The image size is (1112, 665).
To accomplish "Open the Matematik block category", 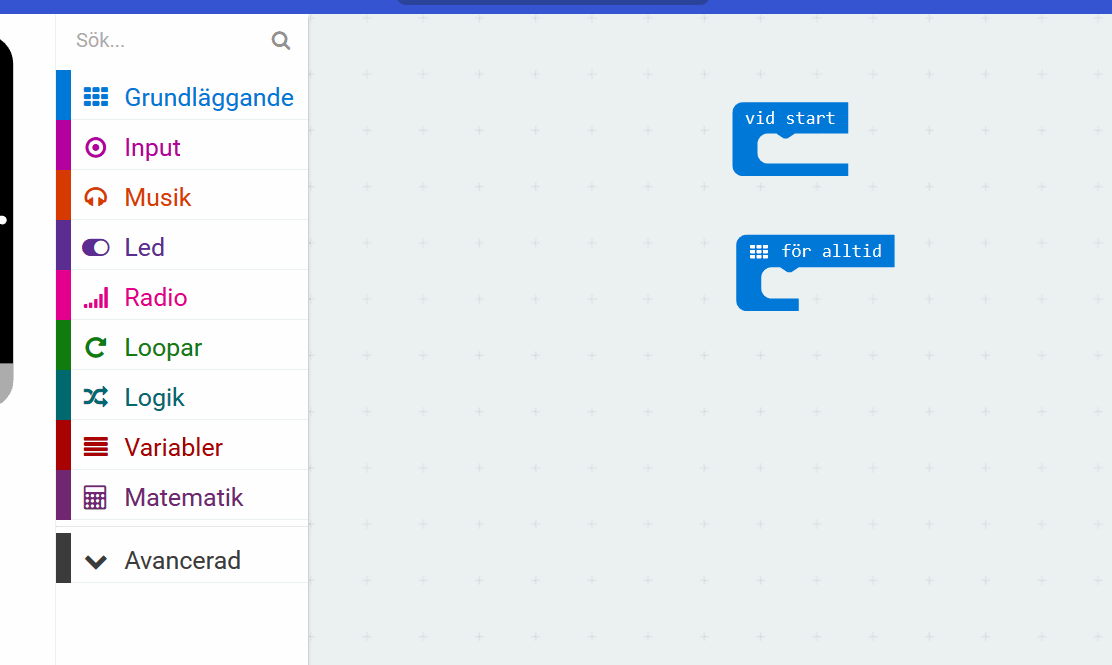I will pyautogui.click(x=182, y=496).
